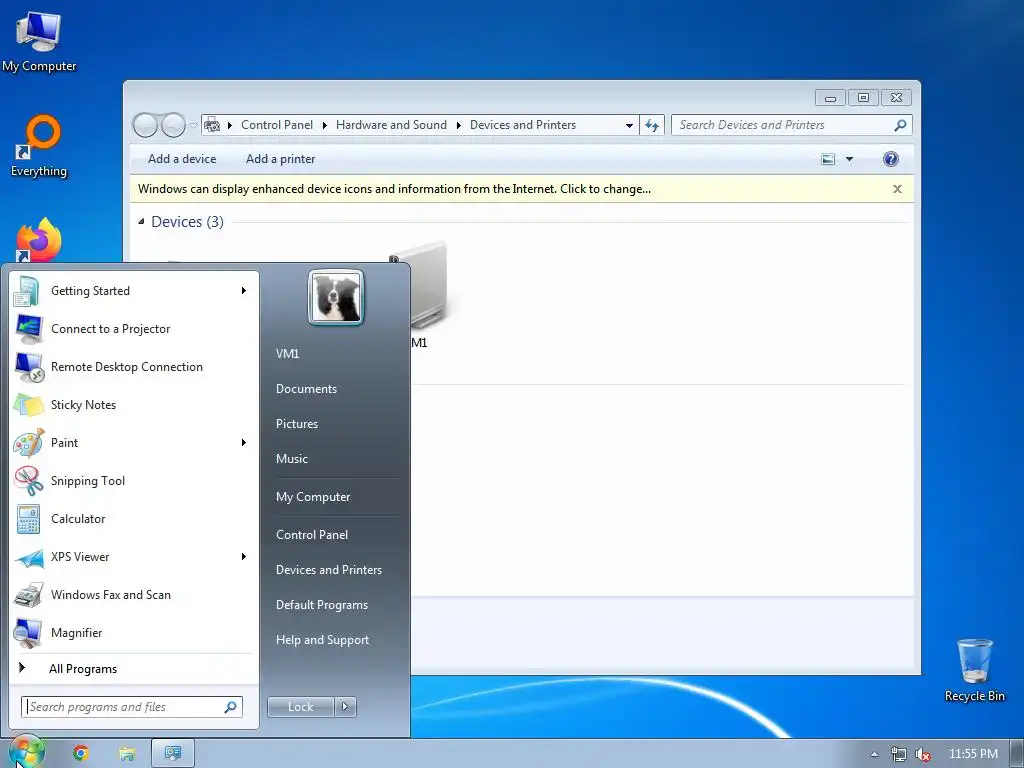Open Help and Support from Start menu

click(322, 640)
